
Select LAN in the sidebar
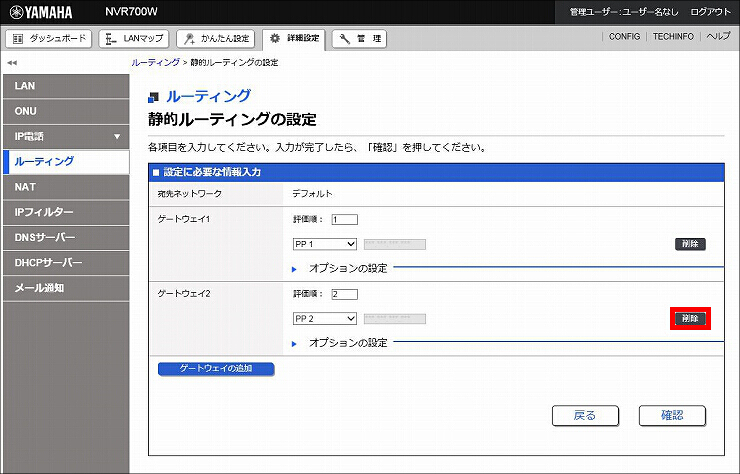66,86
